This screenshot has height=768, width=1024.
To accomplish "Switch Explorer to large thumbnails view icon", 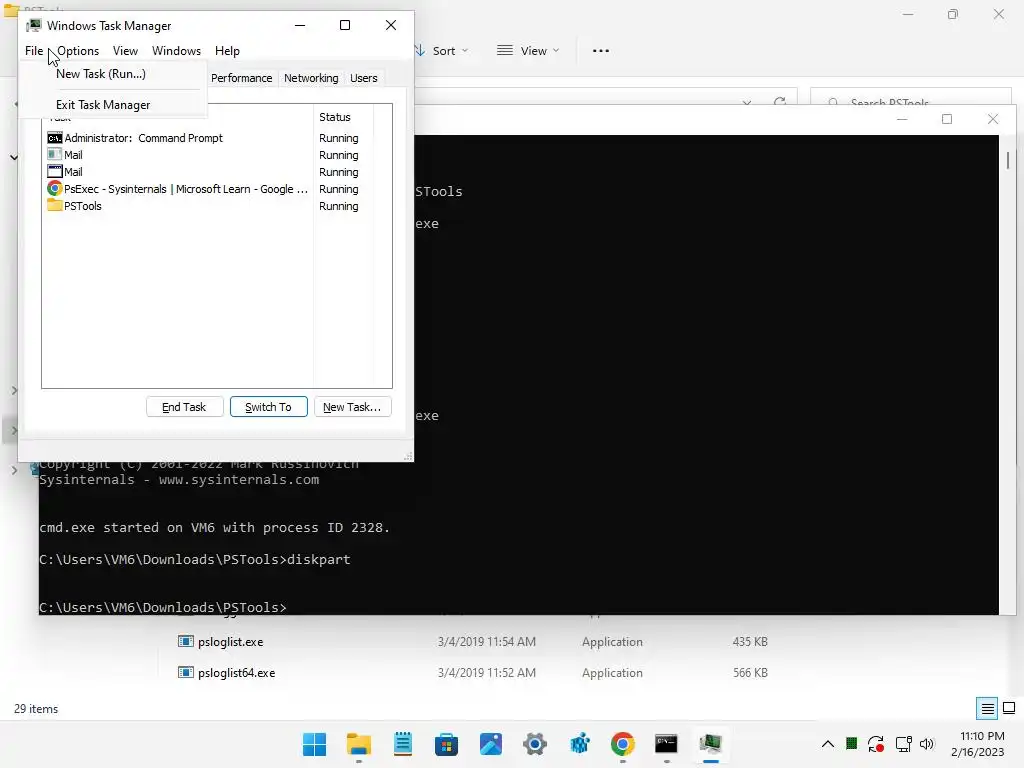I will point(1009,708).
